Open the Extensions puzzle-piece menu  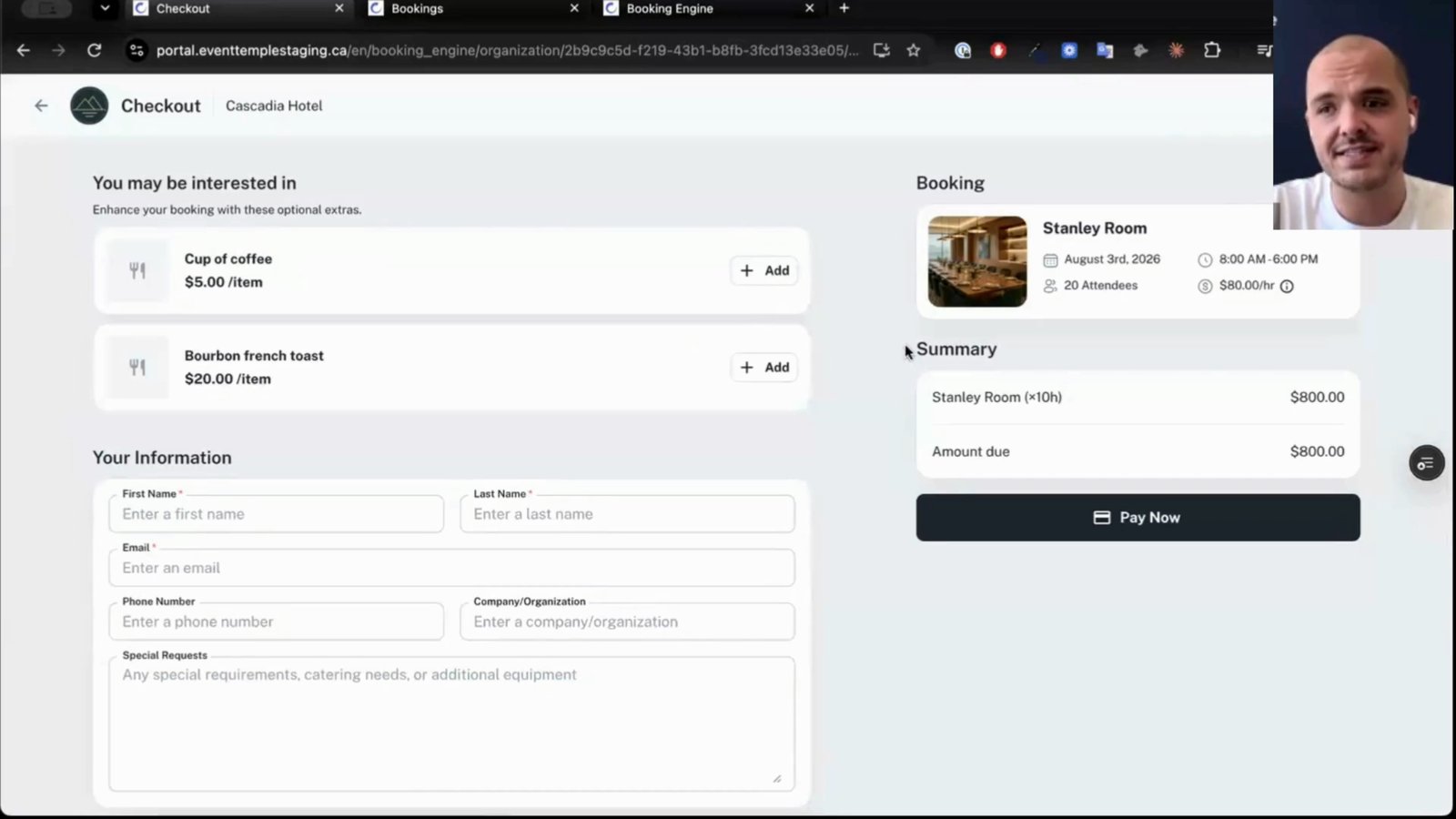pyautogui.click(x=1212, y=50)
